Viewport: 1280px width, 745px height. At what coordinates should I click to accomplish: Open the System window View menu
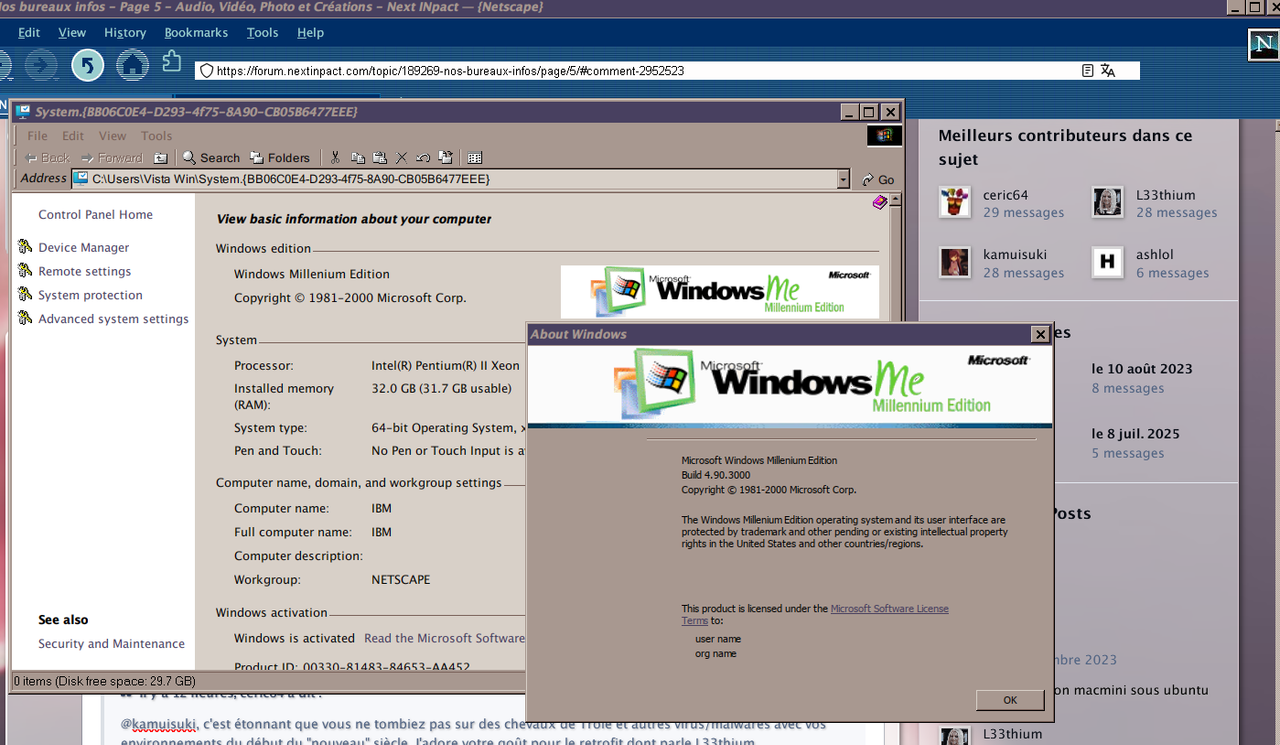coord(112,136)
